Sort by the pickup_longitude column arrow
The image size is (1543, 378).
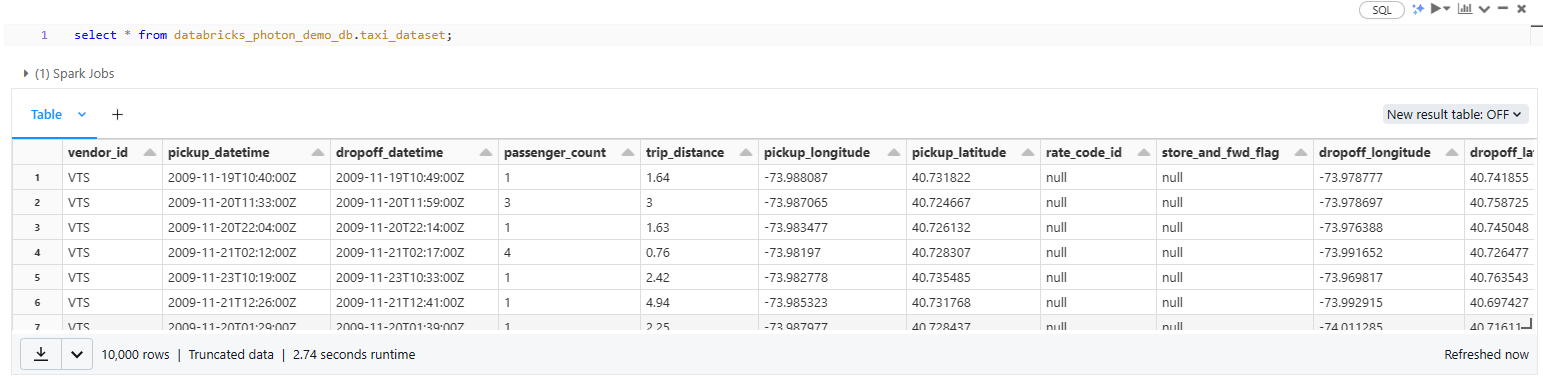(x=893, y=153)
